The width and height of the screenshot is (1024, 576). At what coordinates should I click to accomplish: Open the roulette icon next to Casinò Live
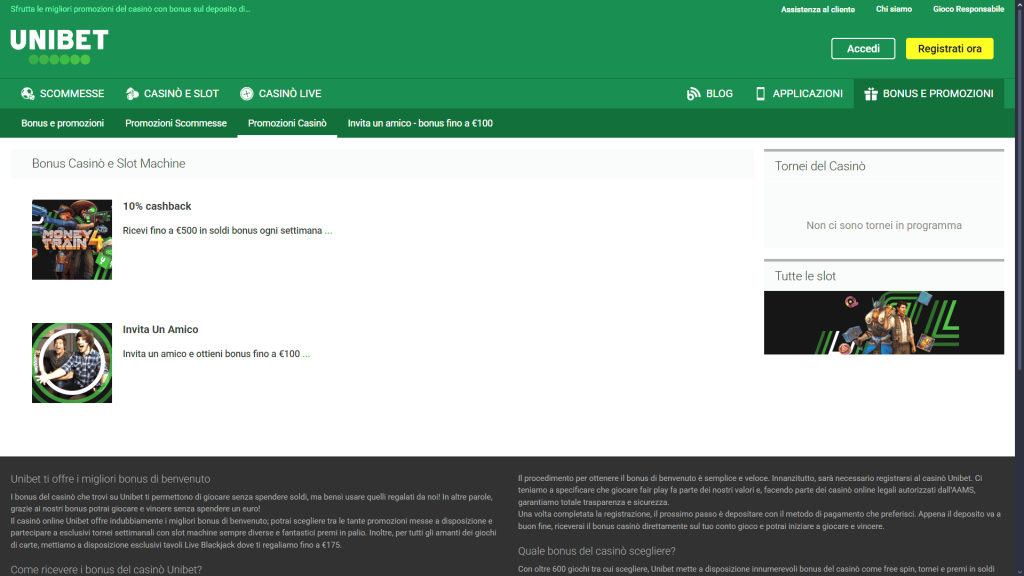pos(245,93)
